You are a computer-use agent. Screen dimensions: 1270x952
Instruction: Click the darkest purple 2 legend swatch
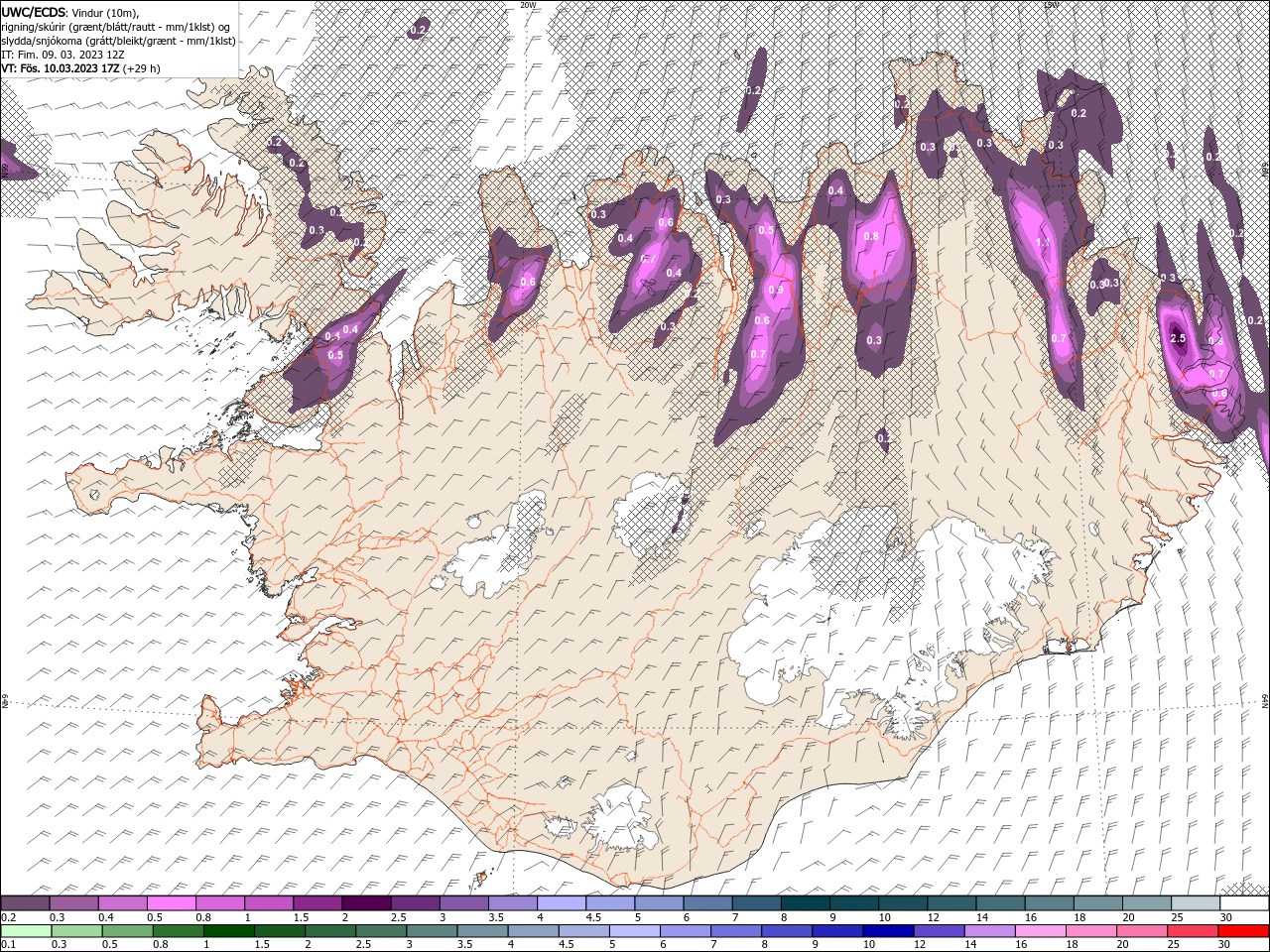[x=366, y=903]
